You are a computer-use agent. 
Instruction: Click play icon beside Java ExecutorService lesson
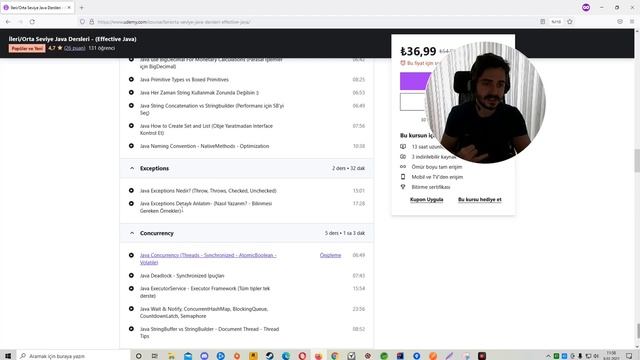pos(131,289)
